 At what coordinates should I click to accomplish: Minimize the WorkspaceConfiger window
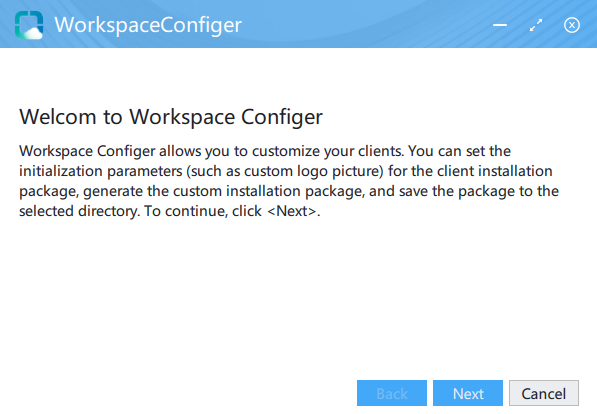coord(500,25)
